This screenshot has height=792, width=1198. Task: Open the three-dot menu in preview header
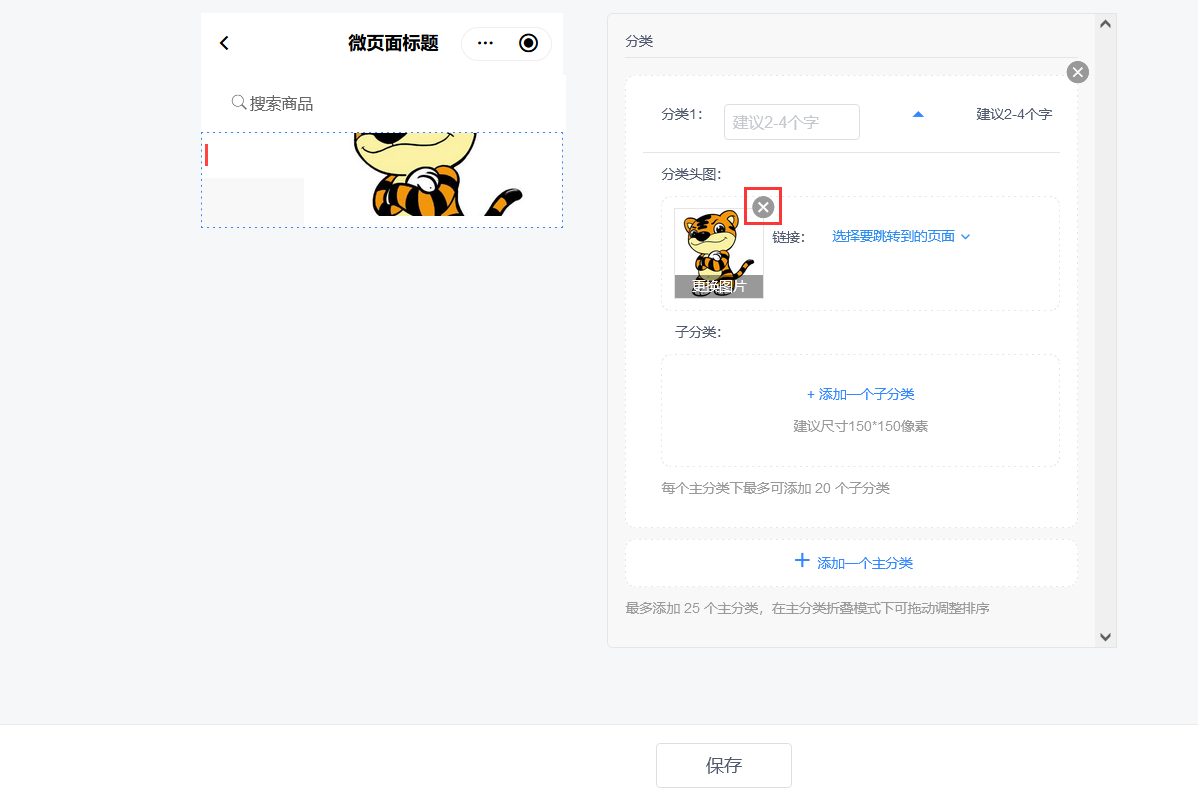tap(485, 44)
